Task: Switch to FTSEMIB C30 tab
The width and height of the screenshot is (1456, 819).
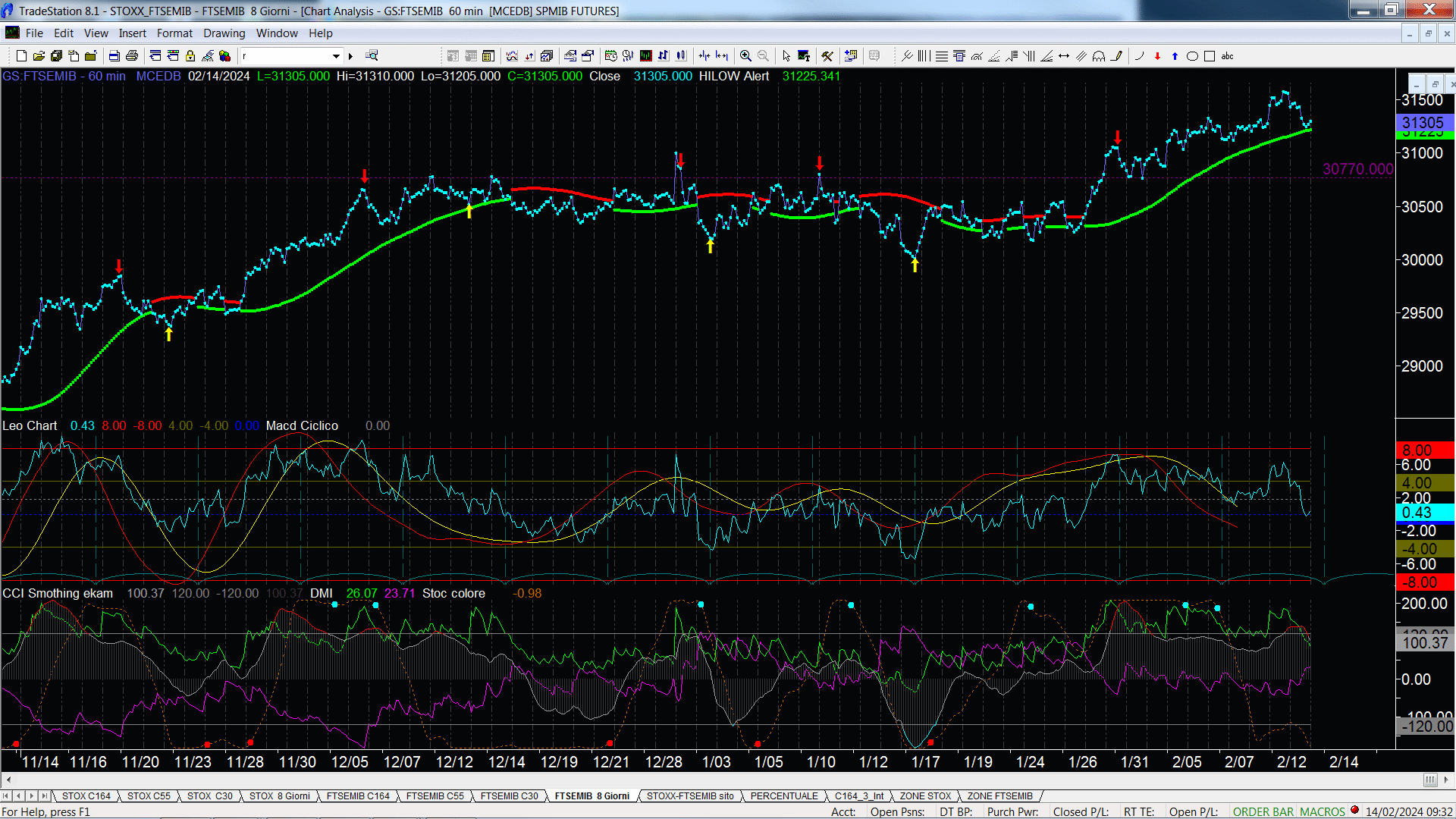Action: click(509, 796)
